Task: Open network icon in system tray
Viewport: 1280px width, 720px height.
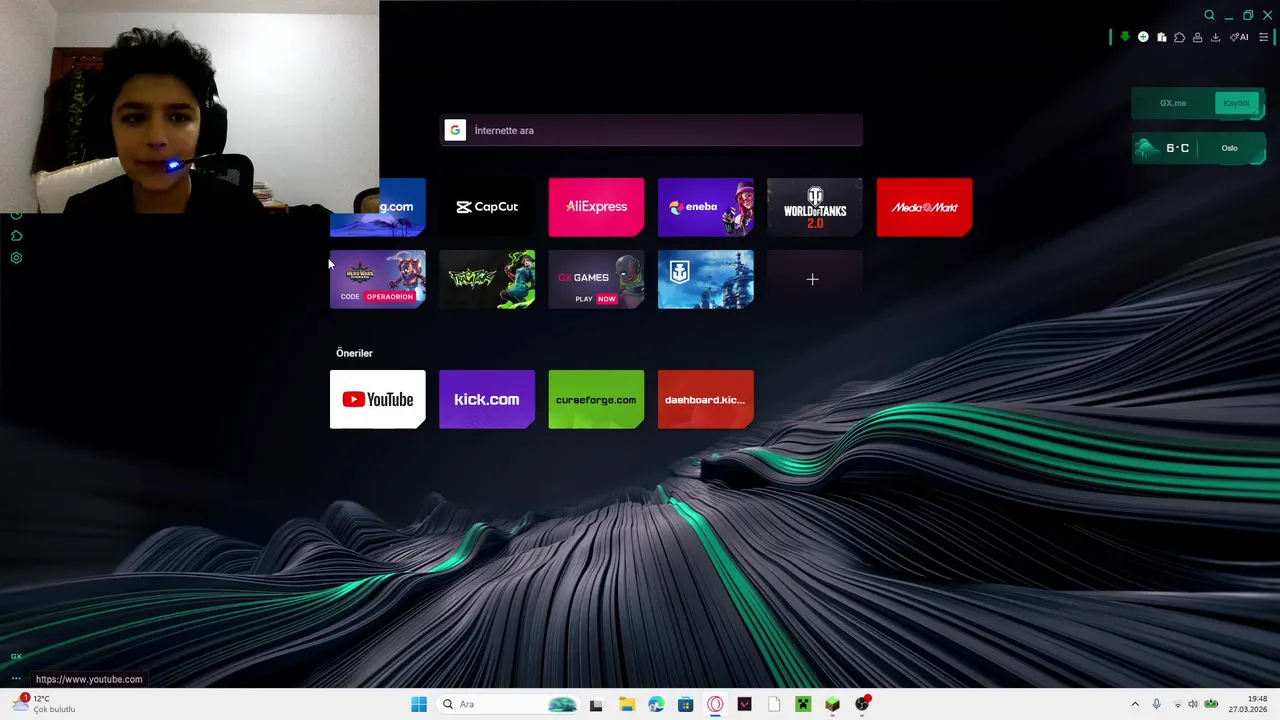Action: pos(1177,704)
